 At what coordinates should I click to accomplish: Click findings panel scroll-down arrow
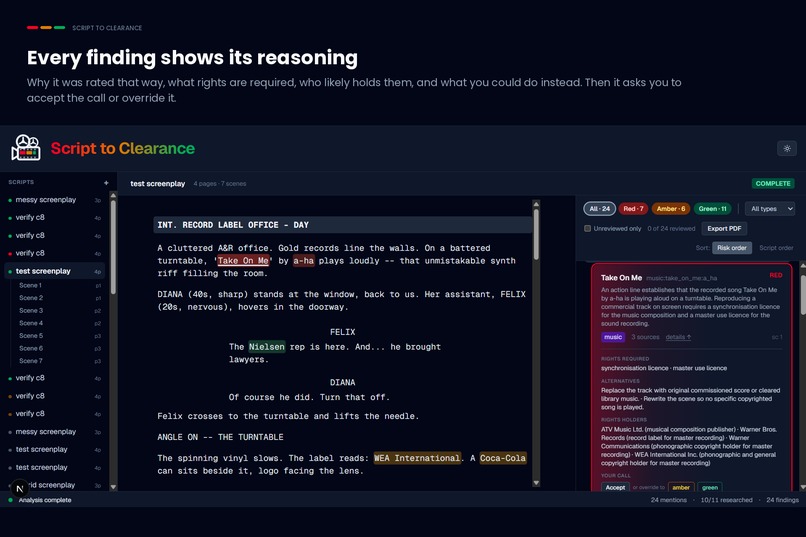pos(802,487)
